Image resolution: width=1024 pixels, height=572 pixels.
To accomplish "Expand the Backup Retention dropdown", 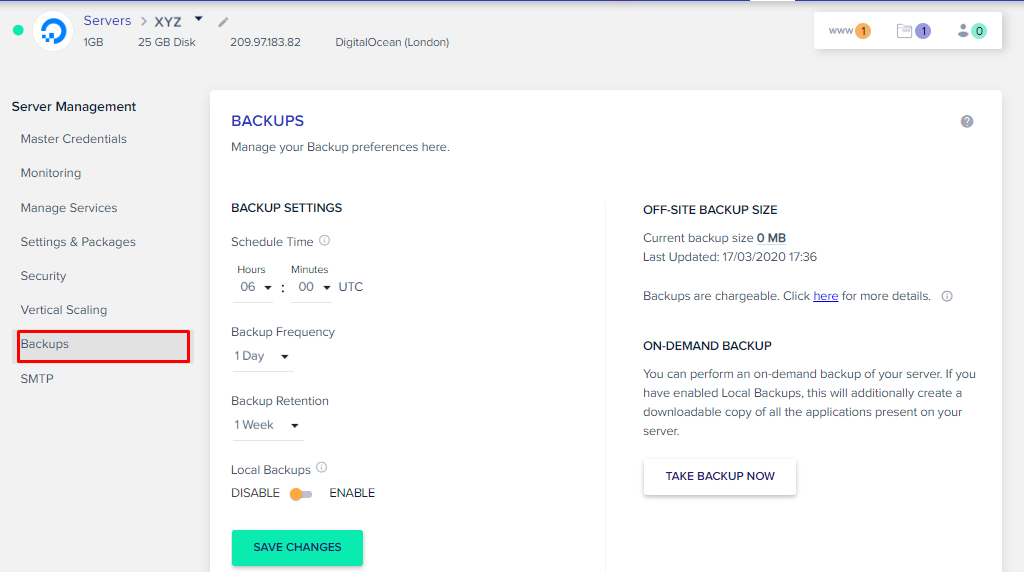I will [x=267, y=425].
